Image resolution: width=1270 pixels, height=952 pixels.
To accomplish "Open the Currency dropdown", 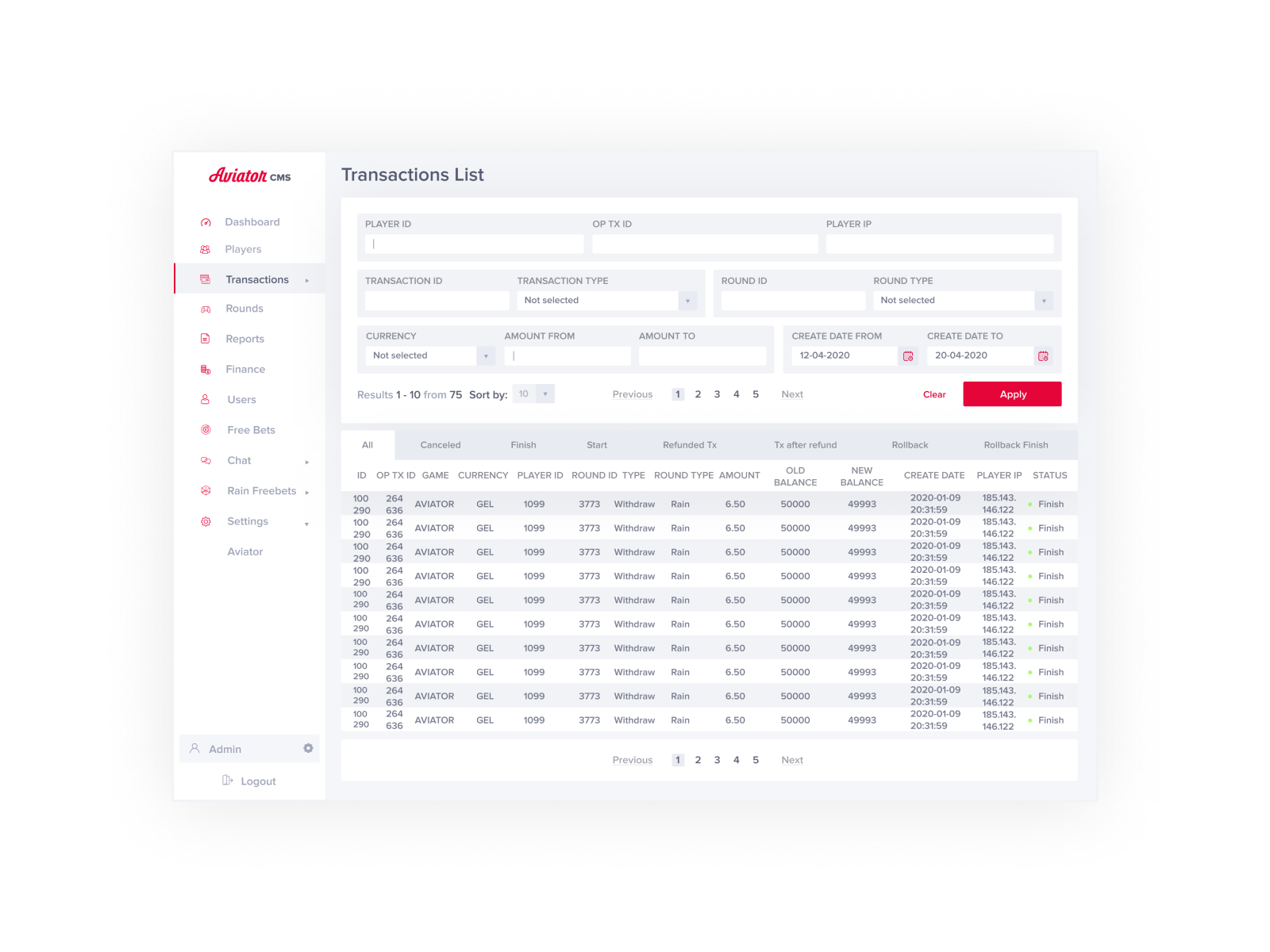I will tap(430, 356).
